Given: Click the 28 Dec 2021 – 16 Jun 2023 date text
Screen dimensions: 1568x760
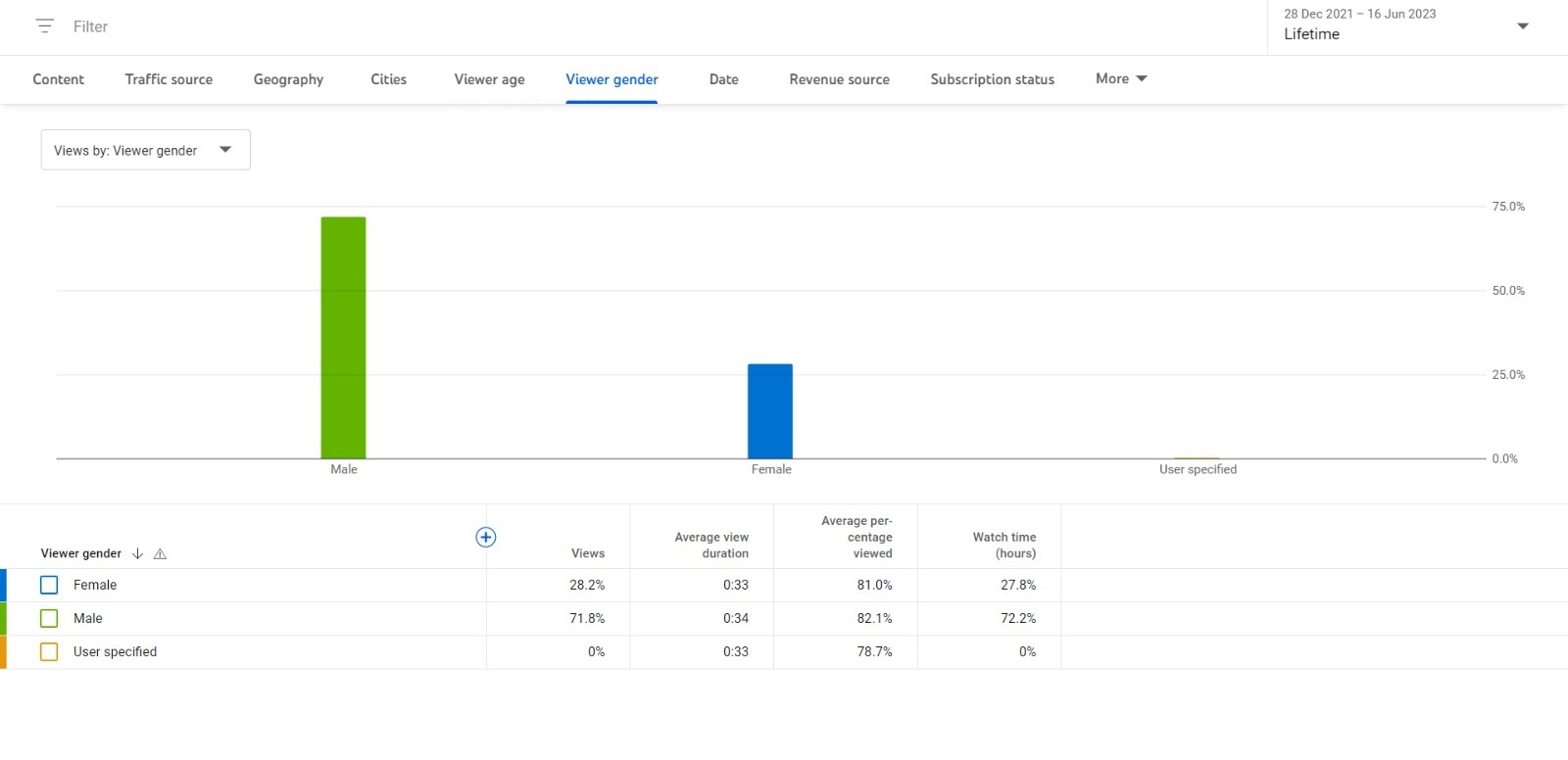Looking at the screenshot, I should [x=1360, y=14].
